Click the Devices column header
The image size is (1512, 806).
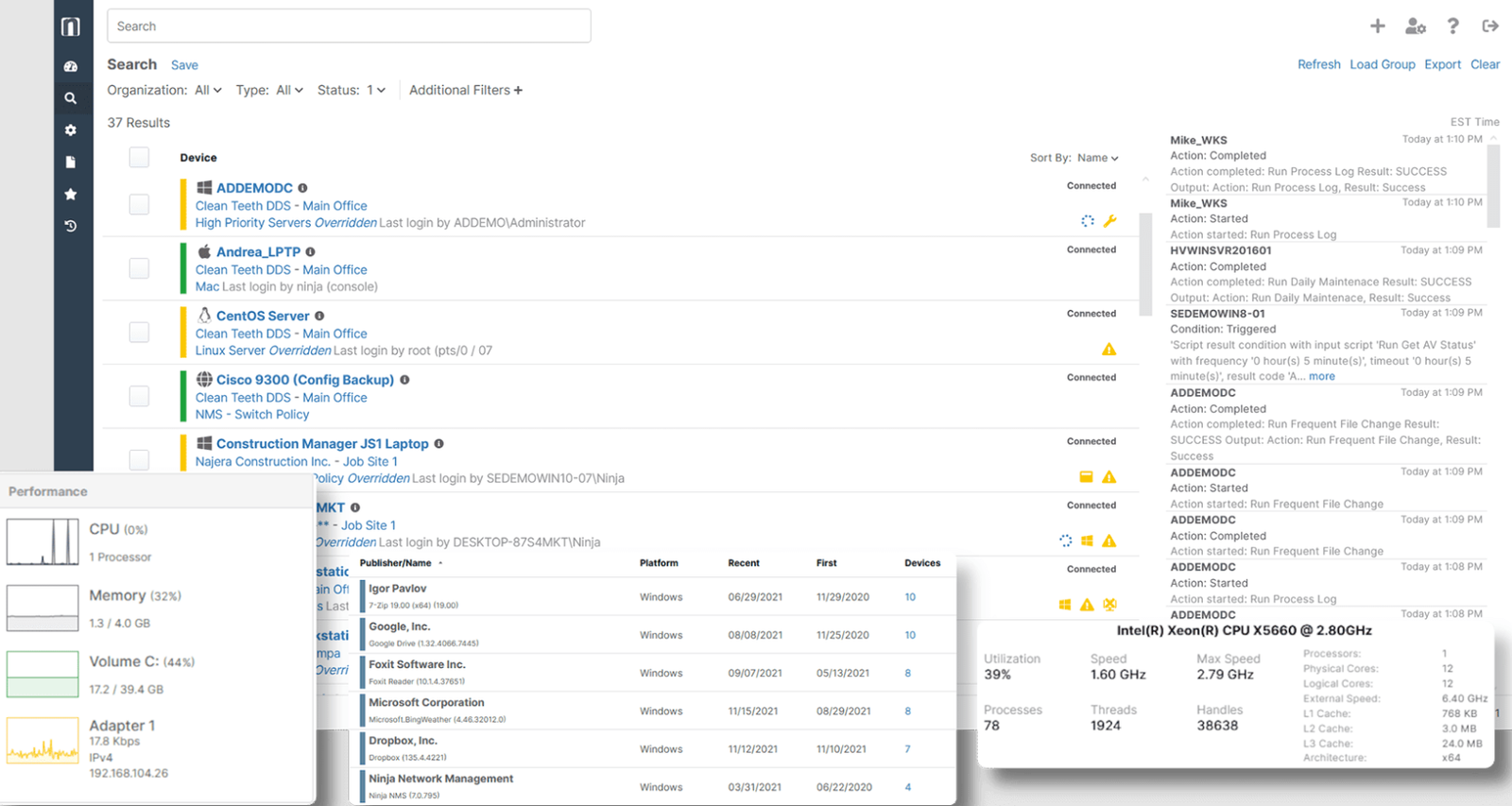(922, 563)
